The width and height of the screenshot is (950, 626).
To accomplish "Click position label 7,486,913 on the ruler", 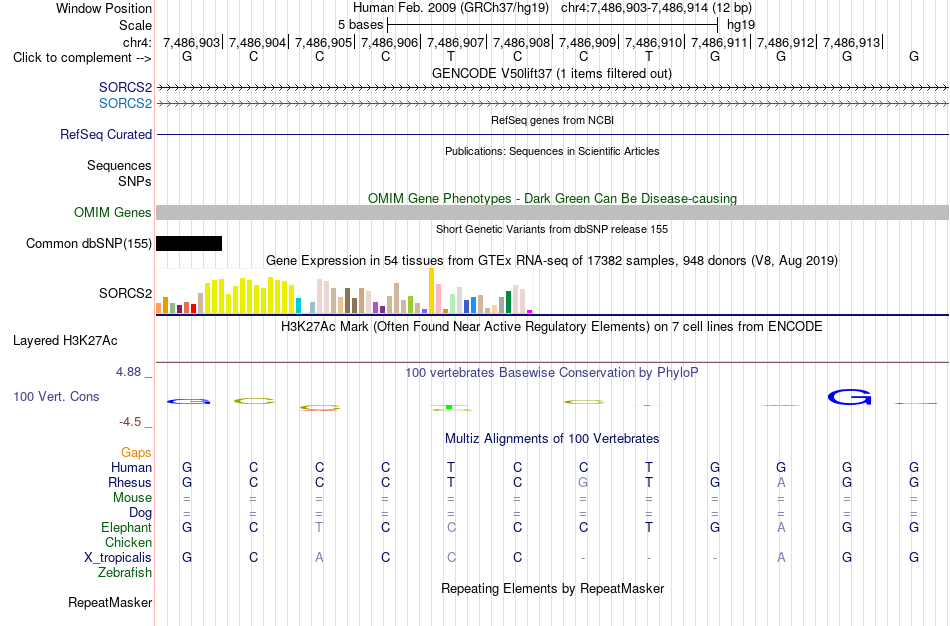I will (x=851, y=42).
